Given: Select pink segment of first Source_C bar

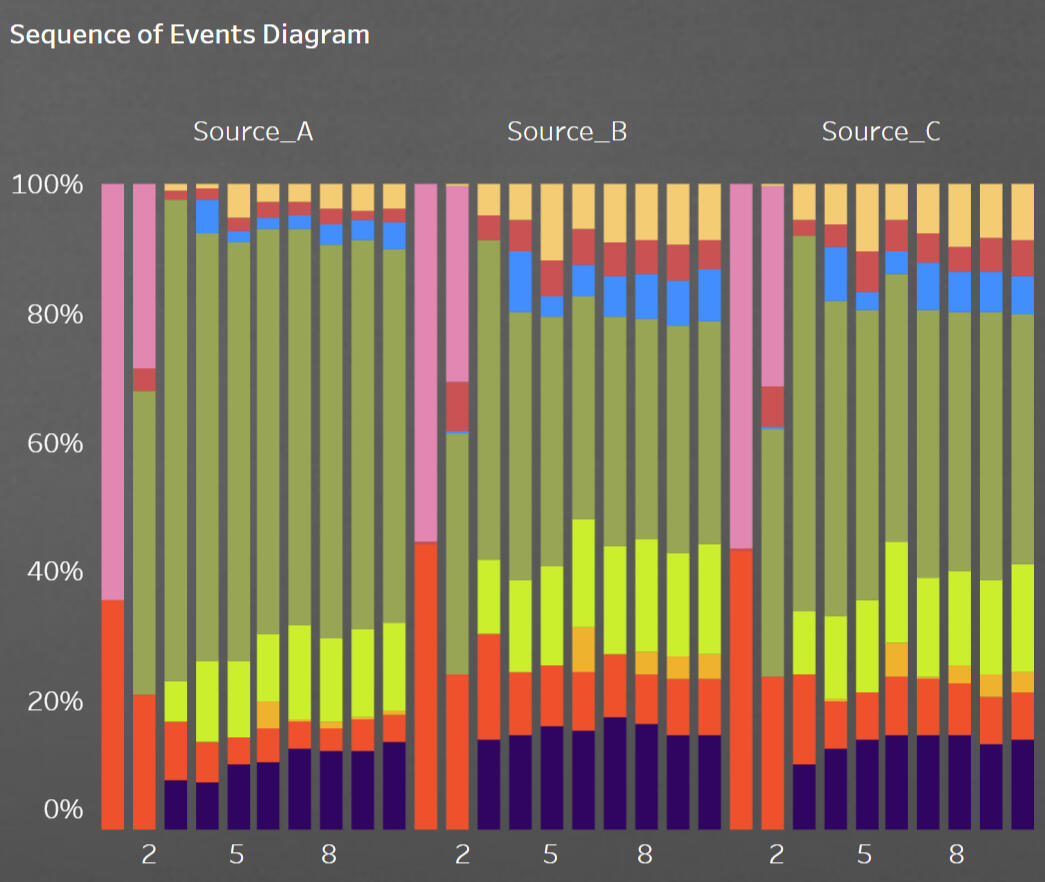Looking at the screenshot, I should click(741, 365).
